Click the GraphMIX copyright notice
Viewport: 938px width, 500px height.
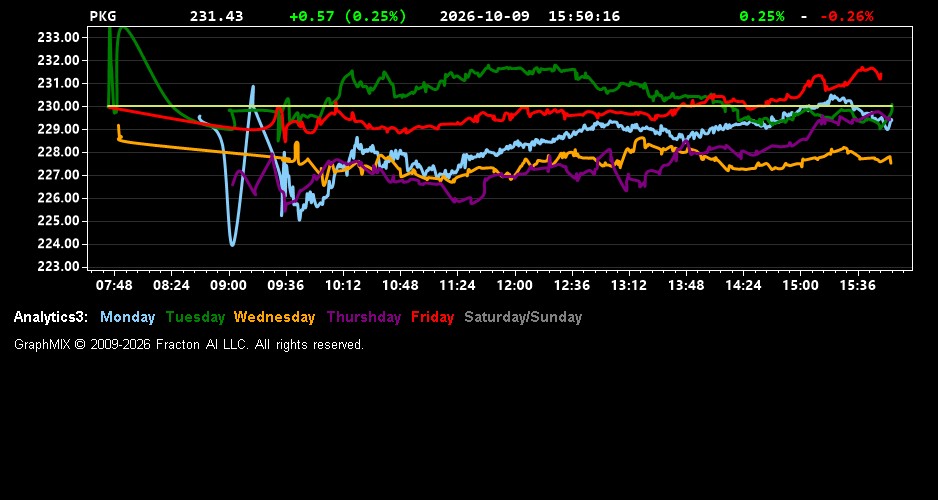(x=189, y=344)
